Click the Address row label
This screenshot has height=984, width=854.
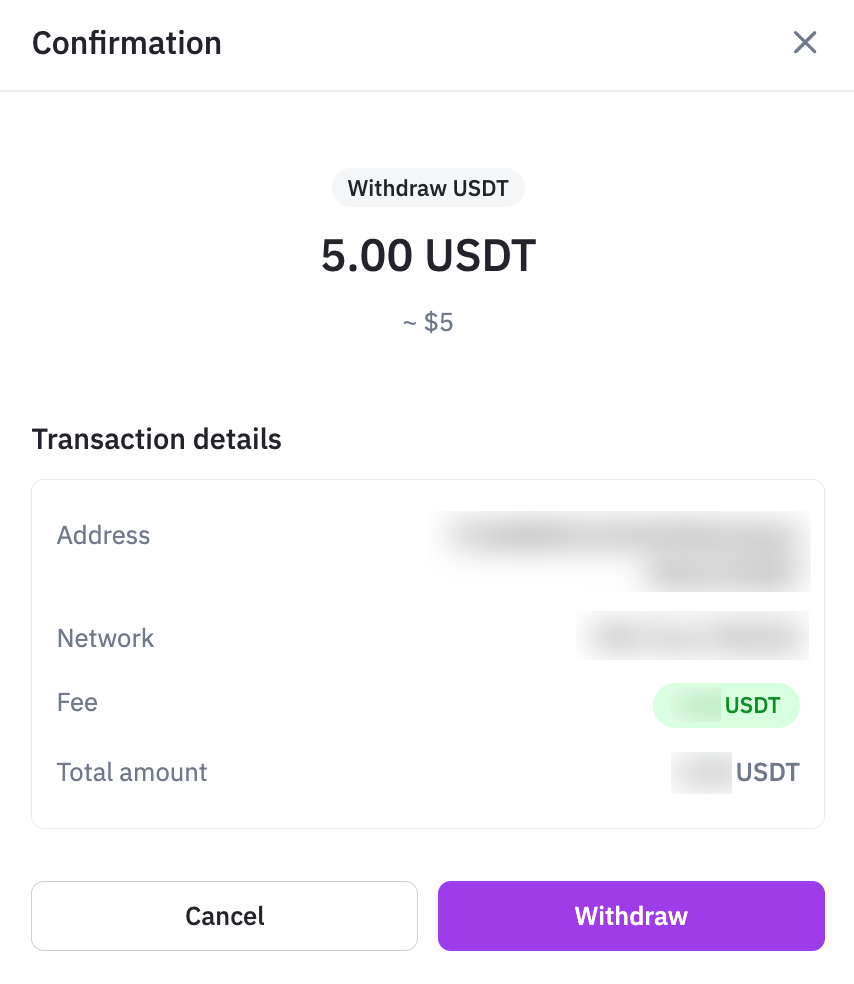point(103,535)
